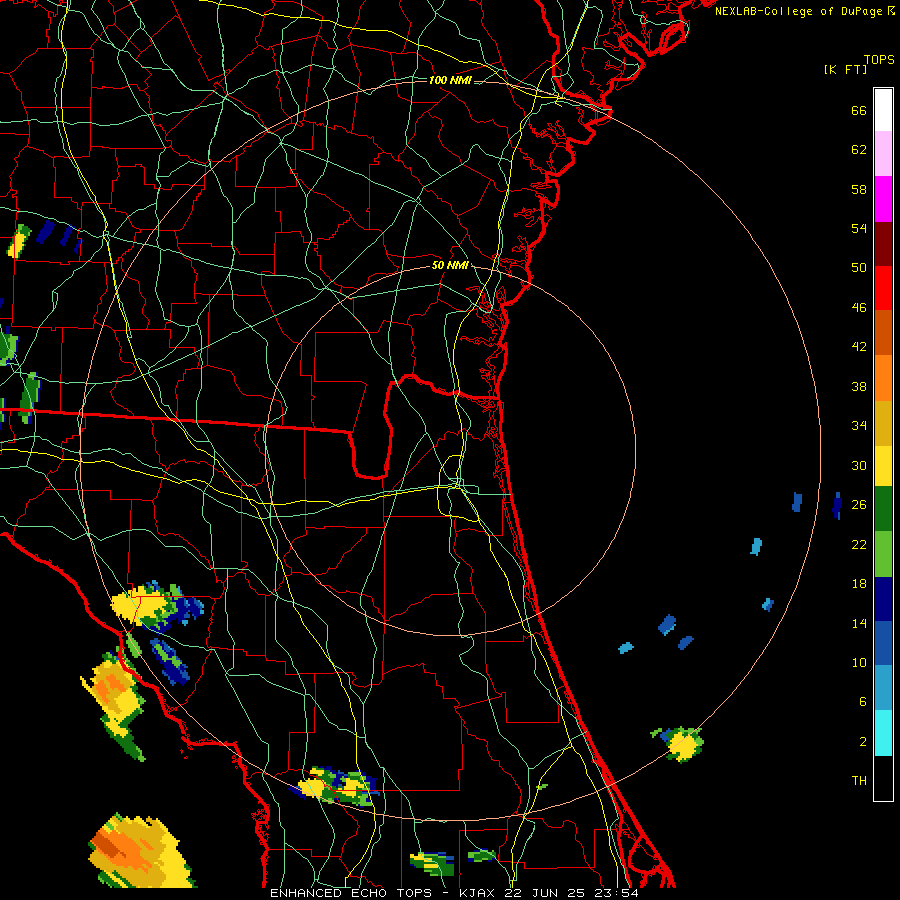Select the bright red legend swatch
The width and height of the screenshot is (900, 900).
(883, 288)
